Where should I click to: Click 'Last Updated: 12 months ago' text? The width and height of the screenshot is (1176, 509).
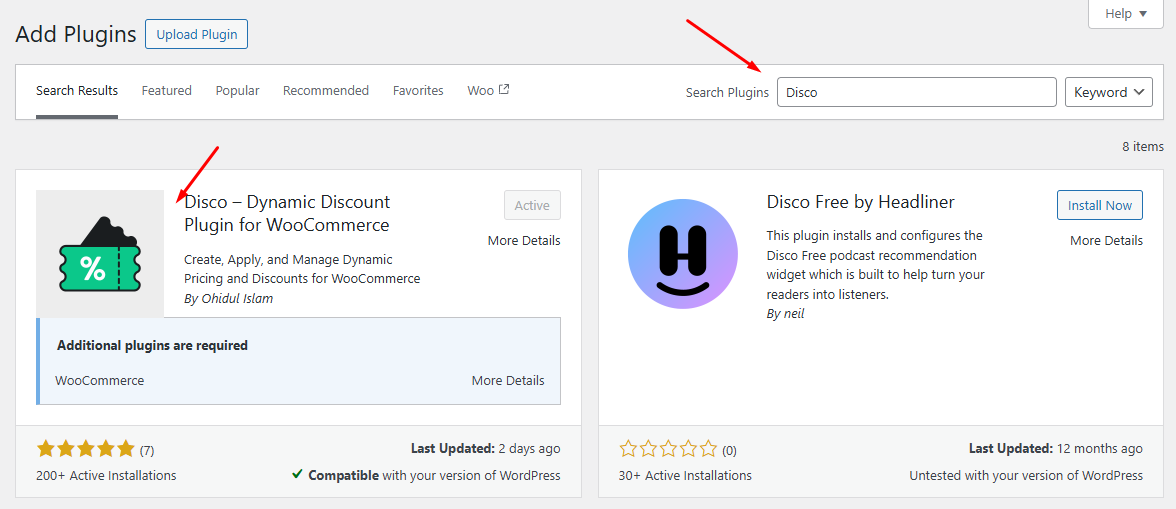[1056, 449]
